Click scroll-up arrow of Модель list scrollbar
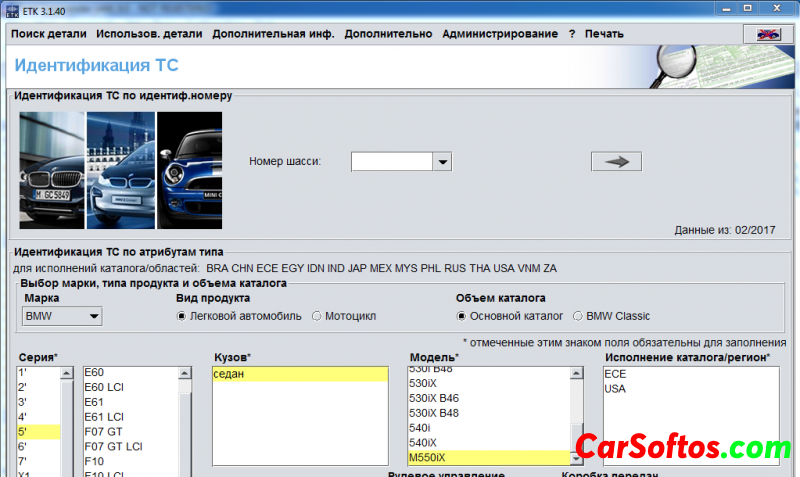This screenshot has width=800, height=477. click(x=576, y=373)
